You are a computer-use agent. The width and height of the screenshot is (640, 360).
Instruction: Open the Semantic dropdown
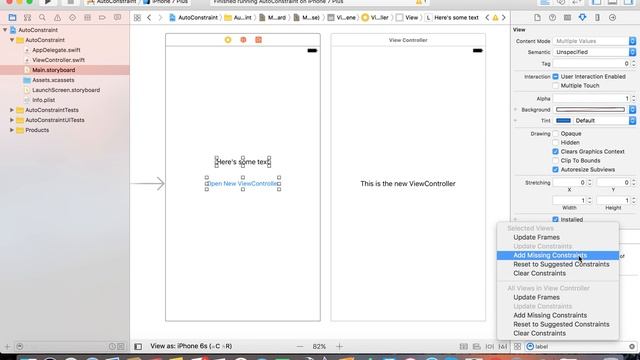[594, 52]
